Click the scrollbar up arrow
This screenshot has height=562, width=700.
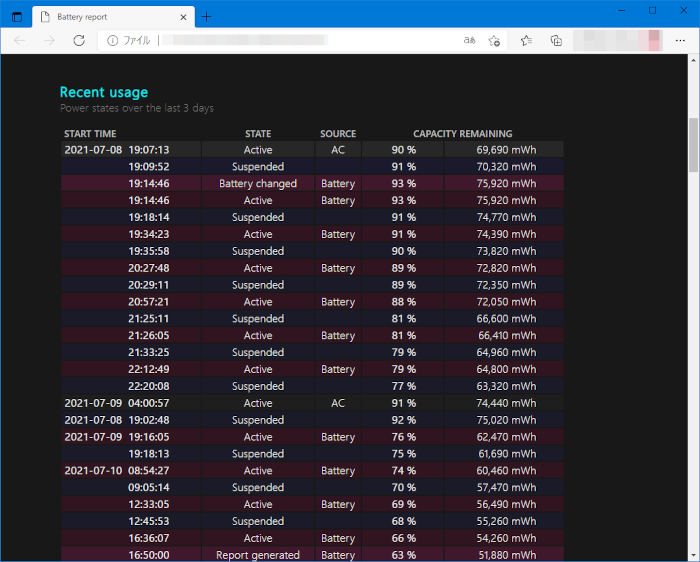coord(693,61)
